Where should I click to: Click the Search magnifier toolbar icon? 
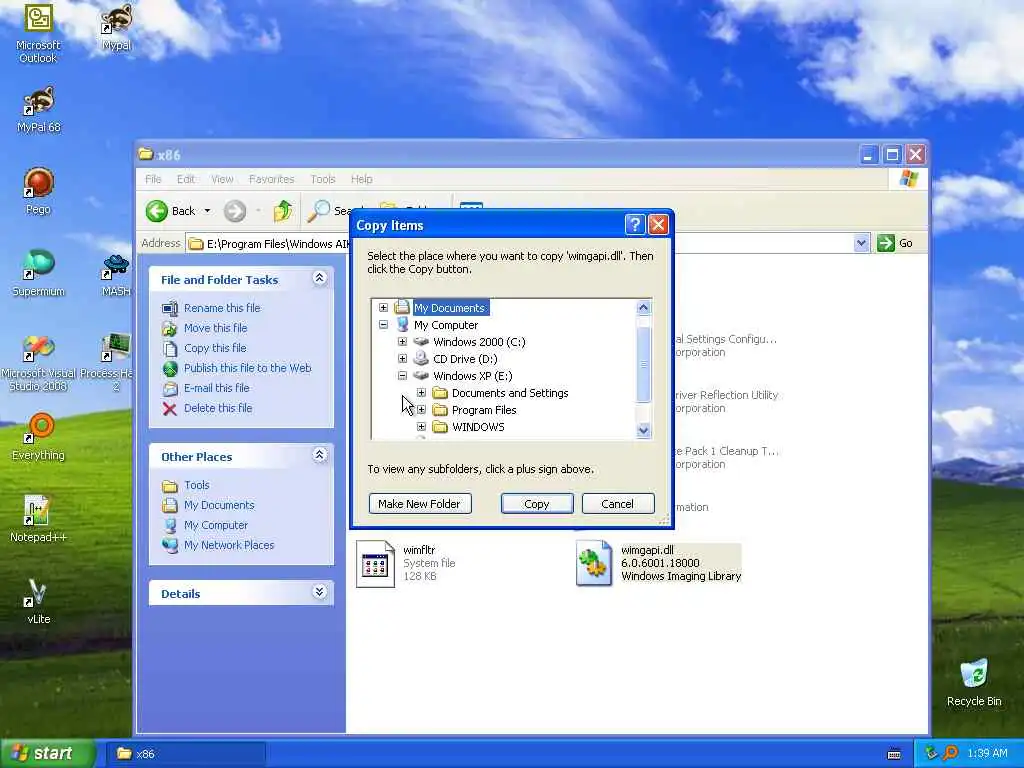[x=319, y=211]
